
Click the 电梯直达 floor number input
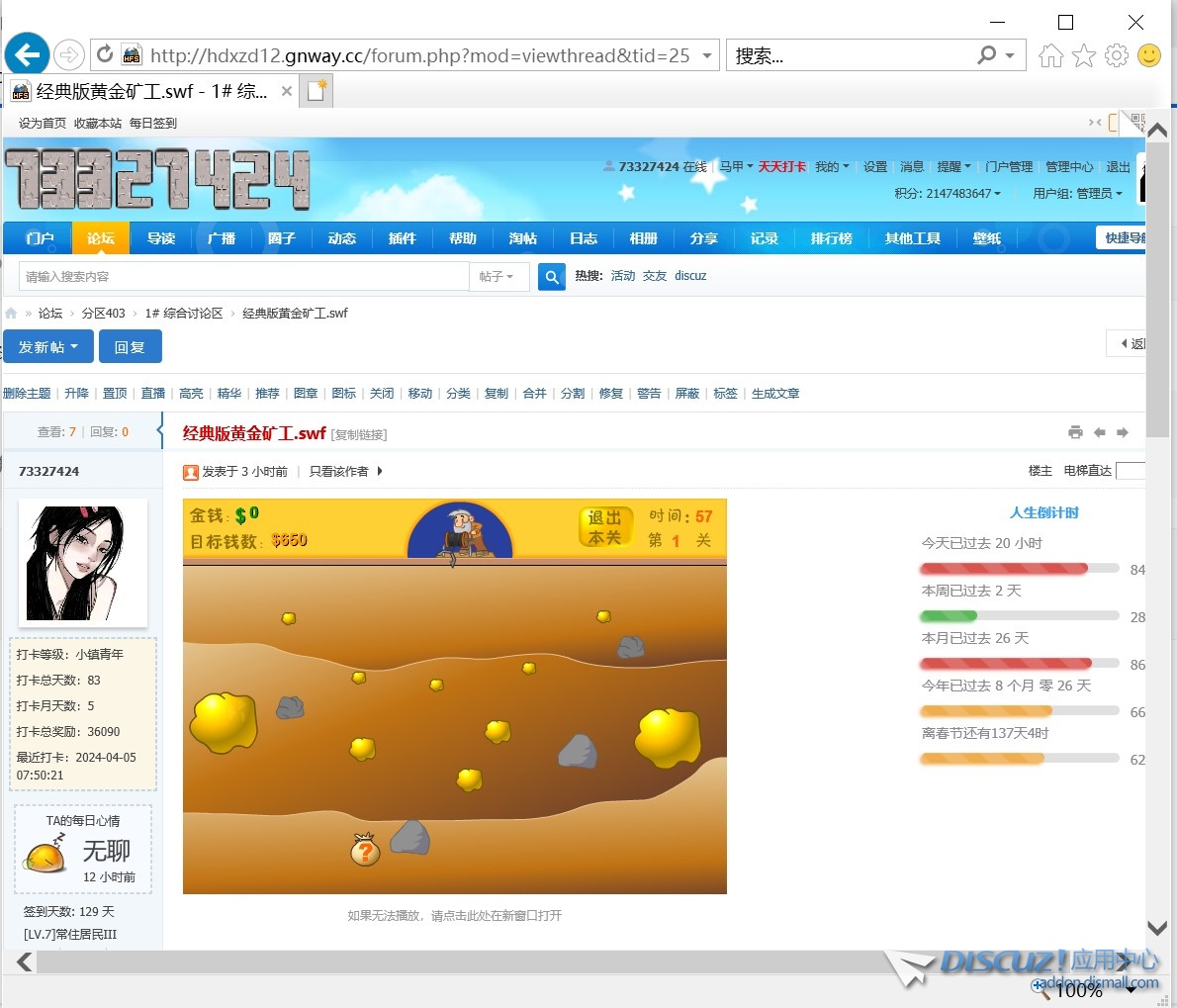click(x=1131, y=471)
